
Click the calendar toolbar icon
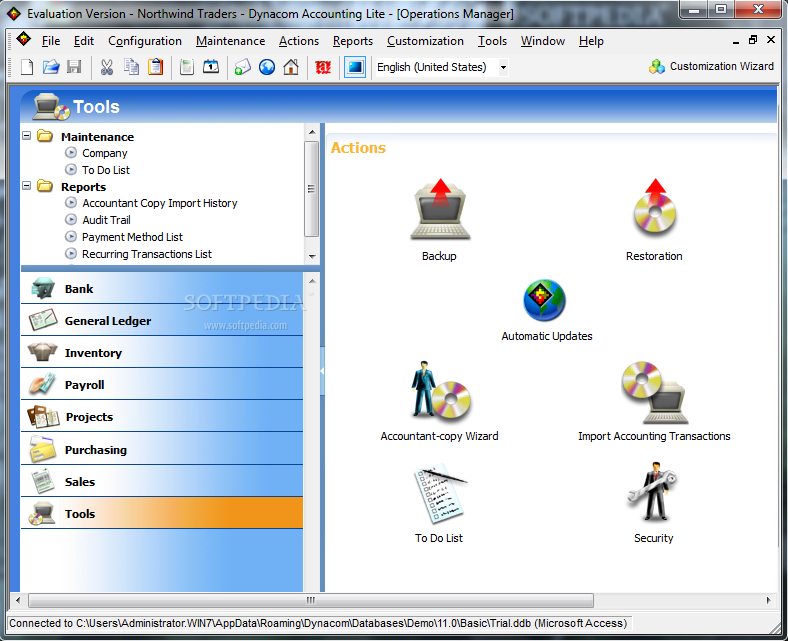tap(211, 67)
